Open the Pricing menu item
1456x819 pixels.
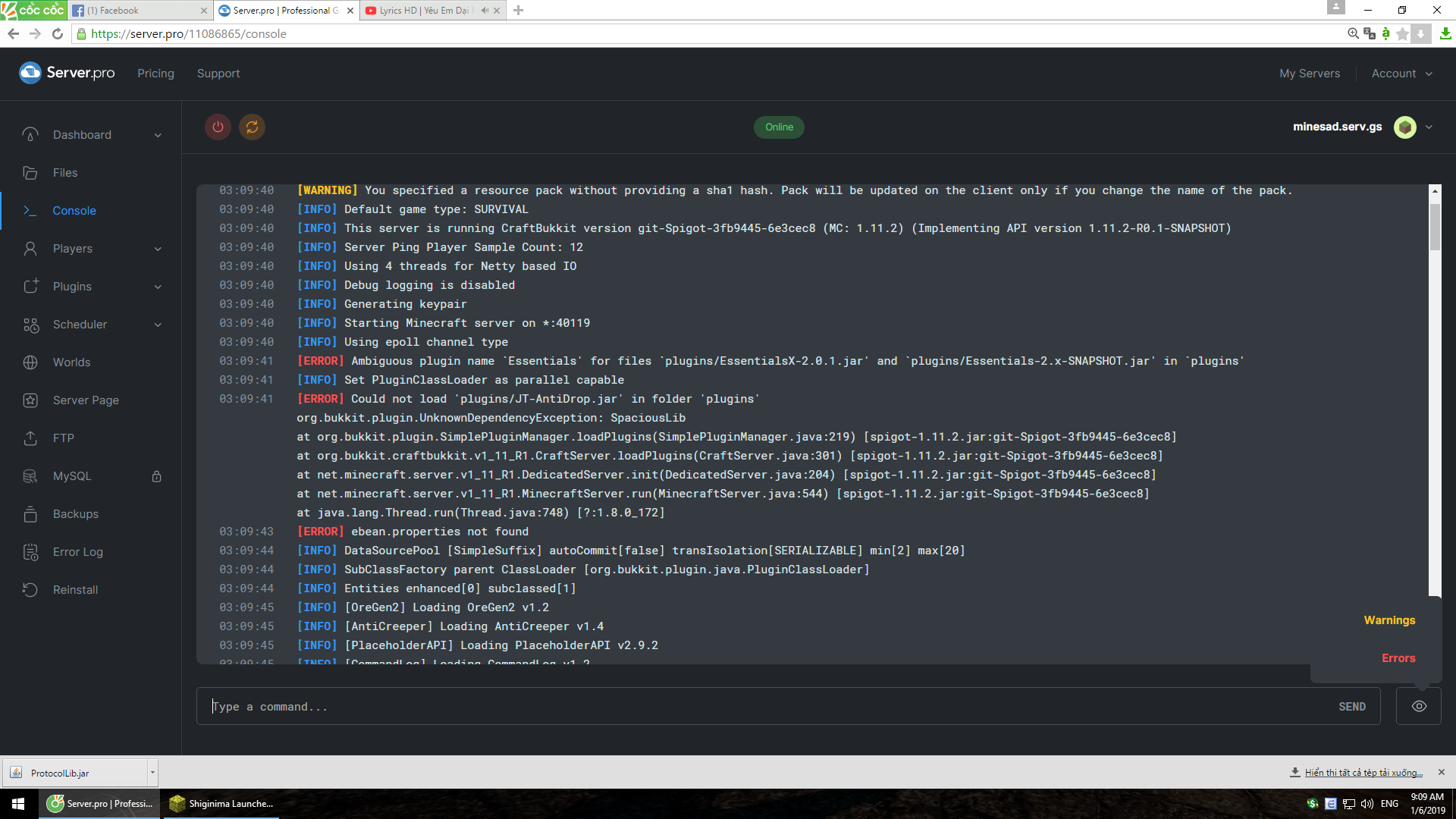pos(155,74)
